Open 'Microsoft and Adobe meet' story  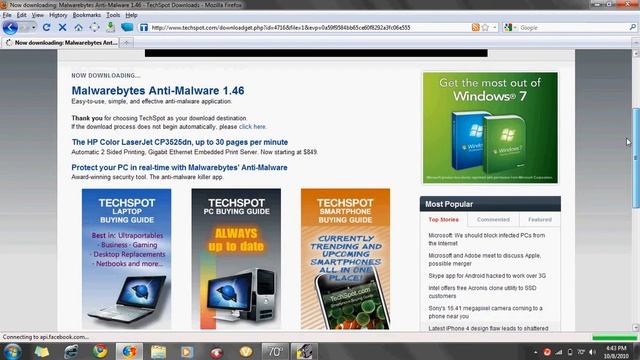[x=484, y=260]
